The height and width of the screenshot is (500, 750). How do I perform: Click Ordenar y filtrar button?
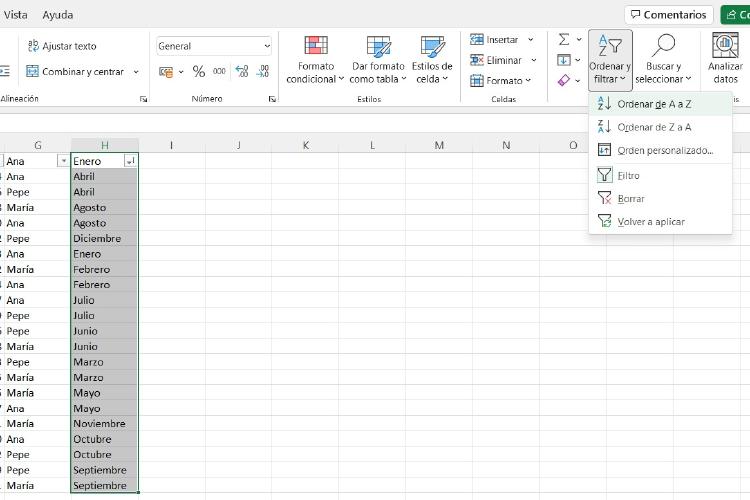[610, 60]
